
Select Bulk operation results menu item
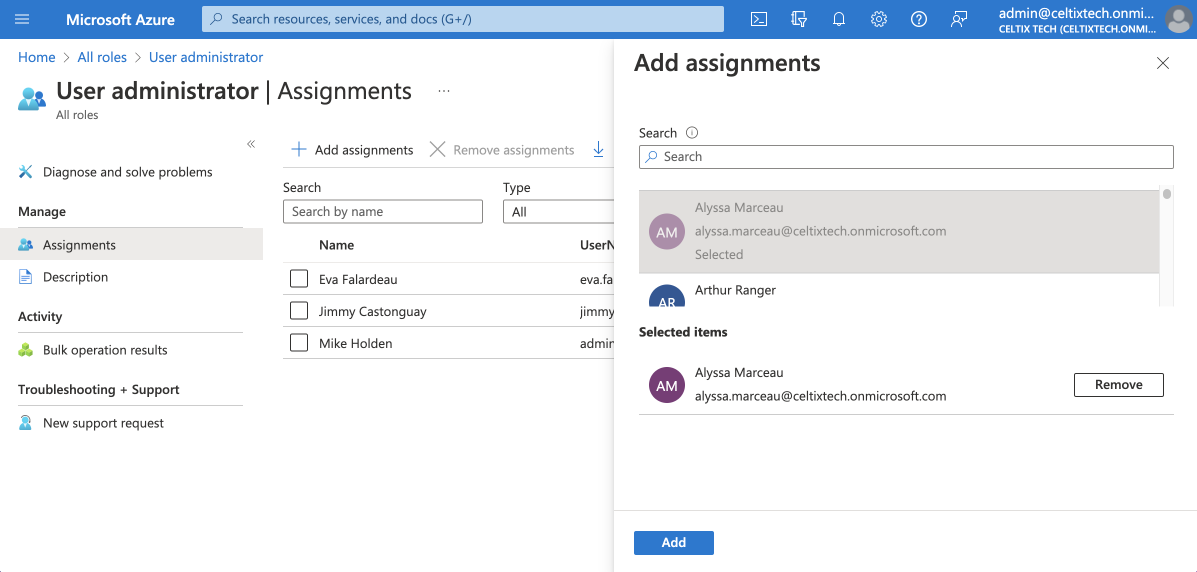105,350
